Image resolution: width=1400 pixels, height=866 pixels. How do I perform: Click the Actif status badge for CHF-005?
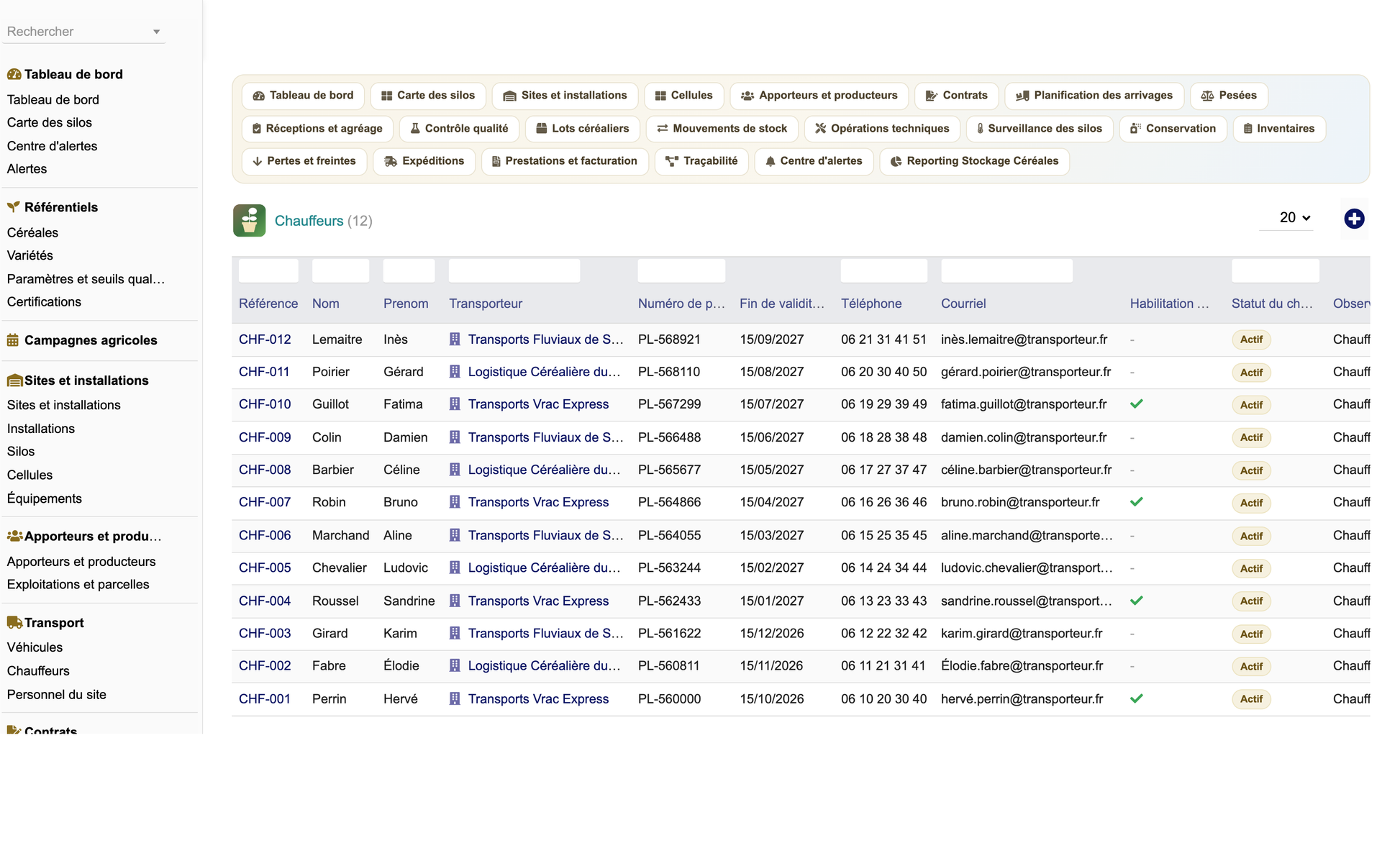(x=1251, y=568)
